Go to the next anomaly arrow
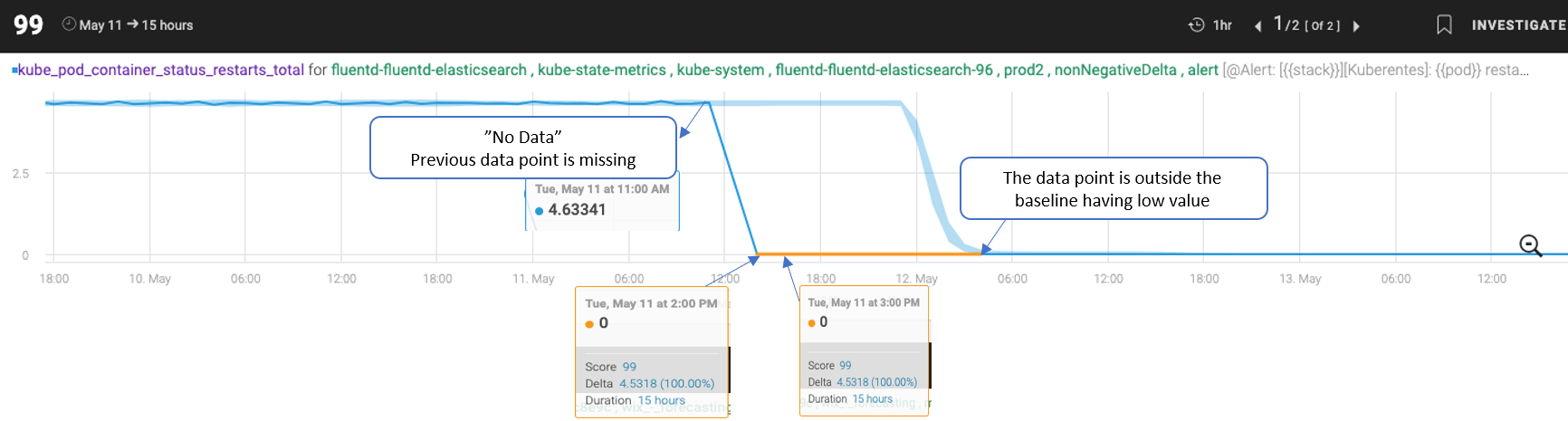Viewport: 1568px width, 421px height. 1356,26
